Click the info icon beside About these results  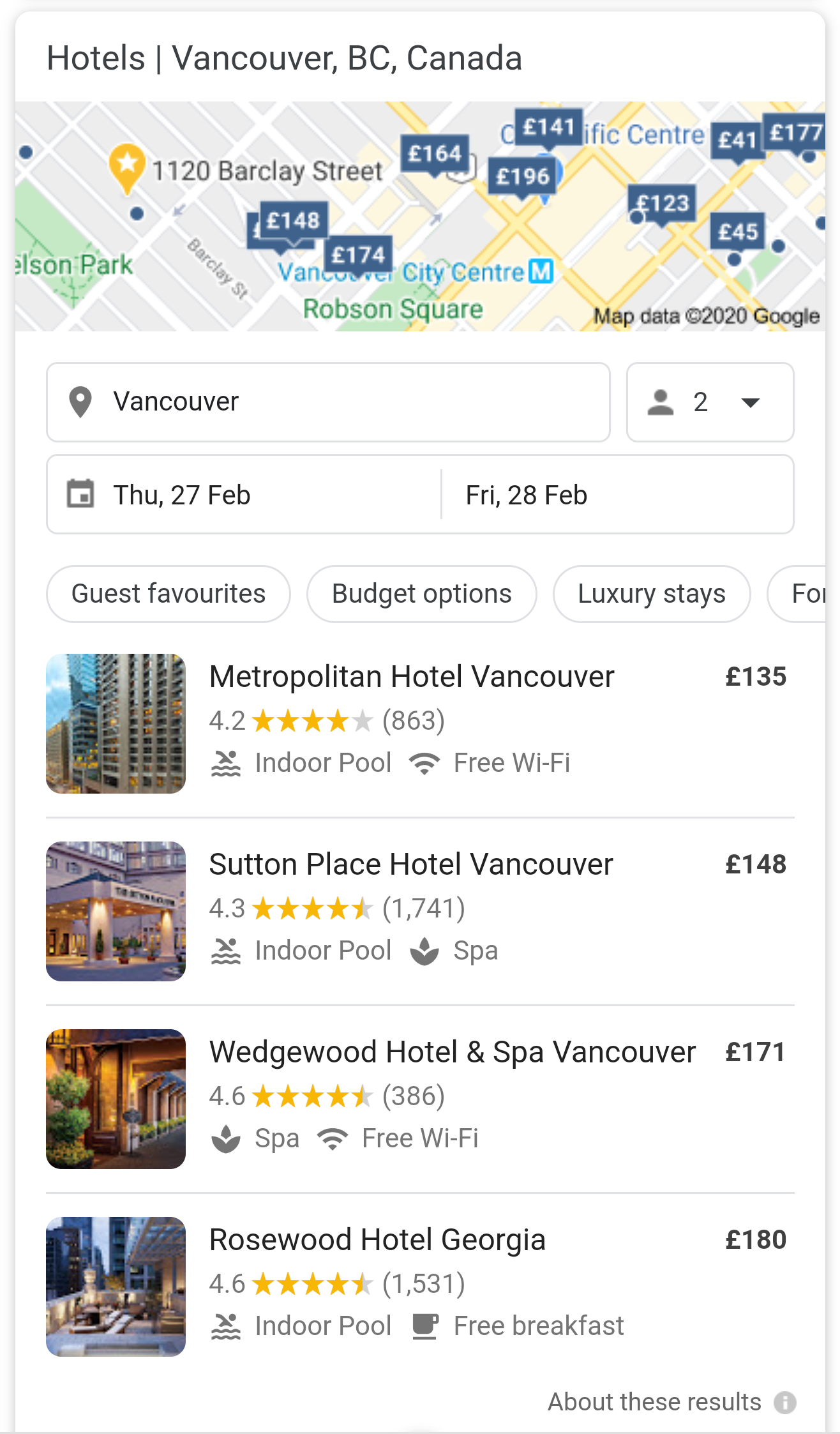(x=785, y=1403)
